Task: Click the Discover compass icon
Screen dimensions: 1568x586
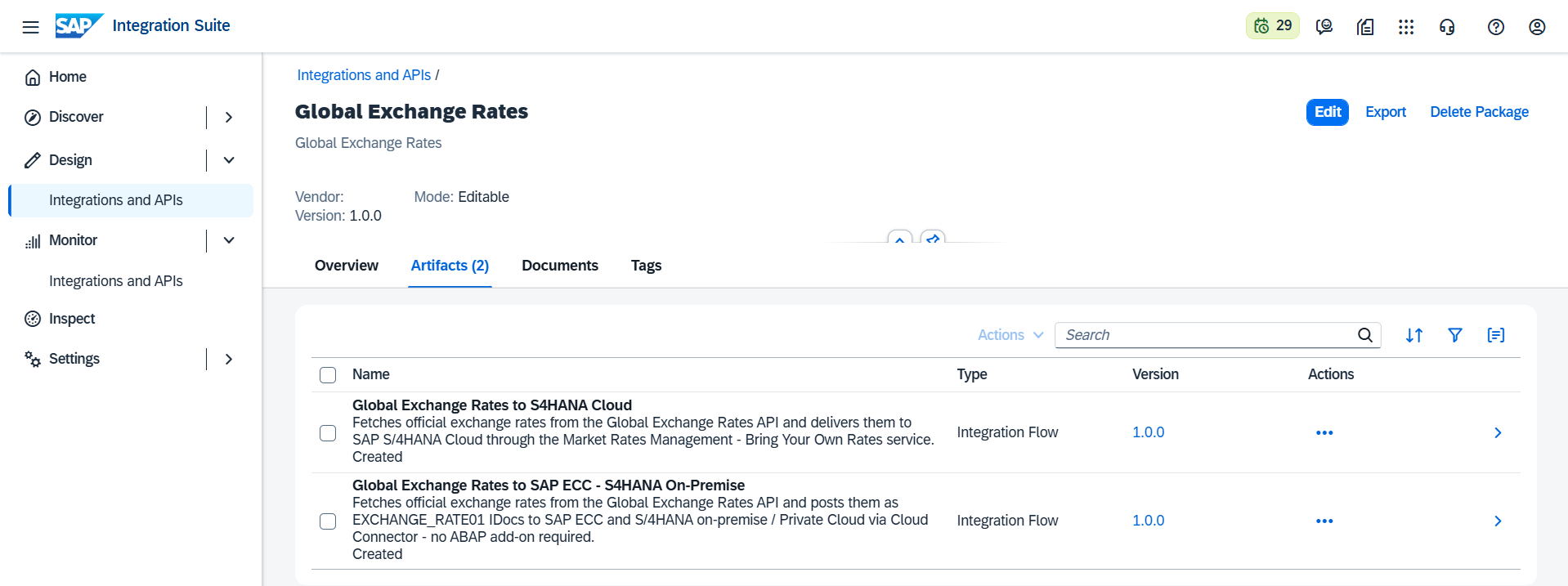Action: 33,118
